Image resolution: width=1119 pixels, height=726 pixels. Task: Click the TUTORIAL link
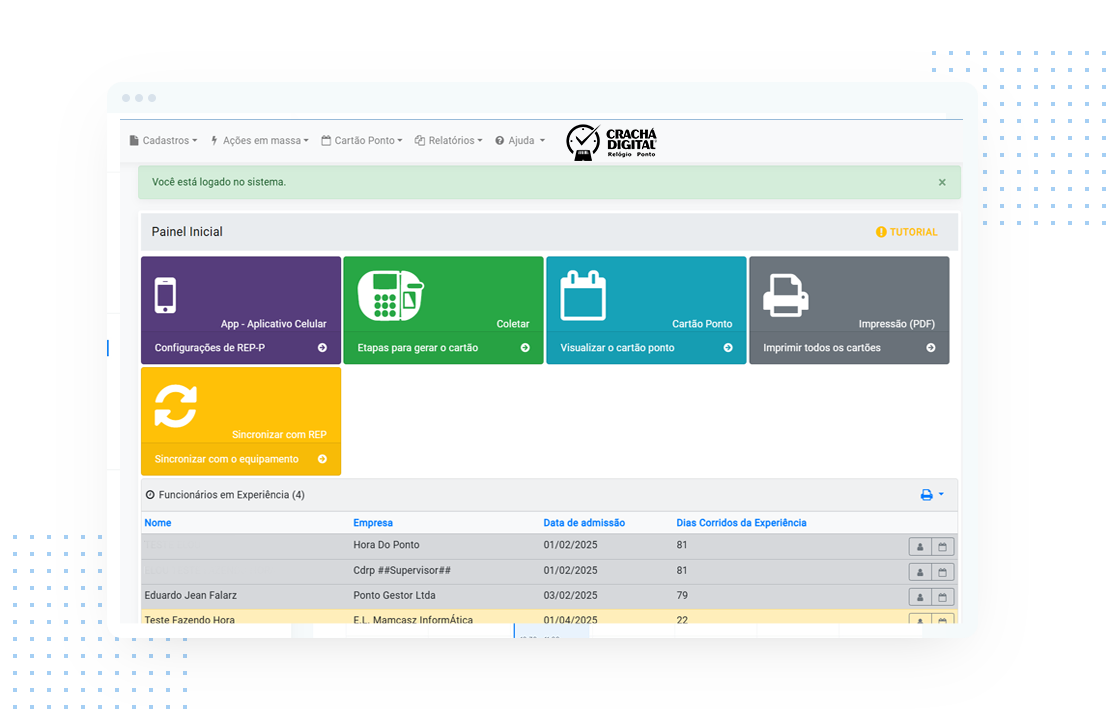[907, 232]
